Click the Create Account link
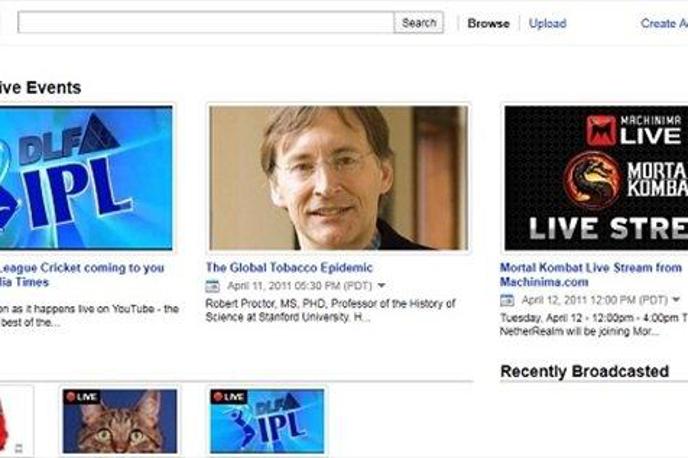 pyautogui.click(x=664, y=23)
